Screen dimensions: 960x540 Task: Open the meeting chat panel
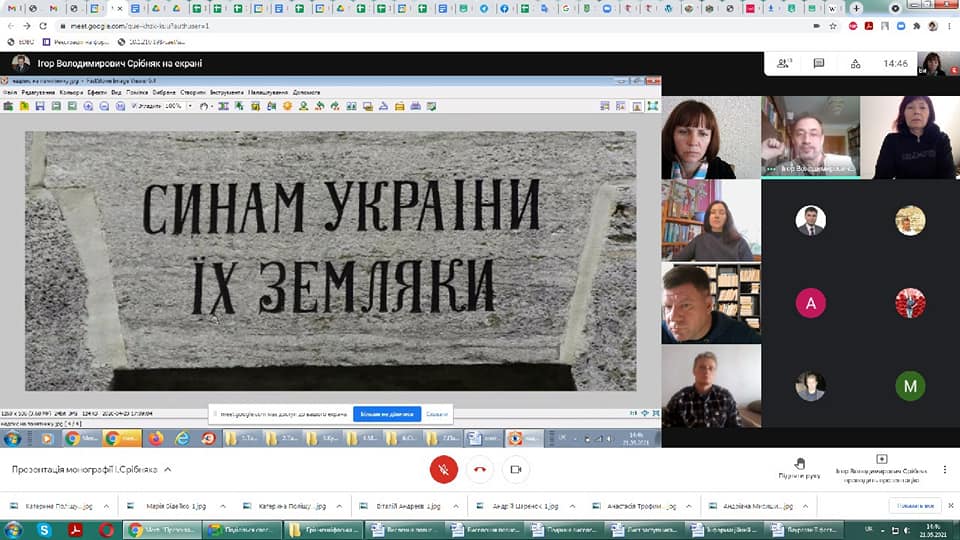pos(819,63)
